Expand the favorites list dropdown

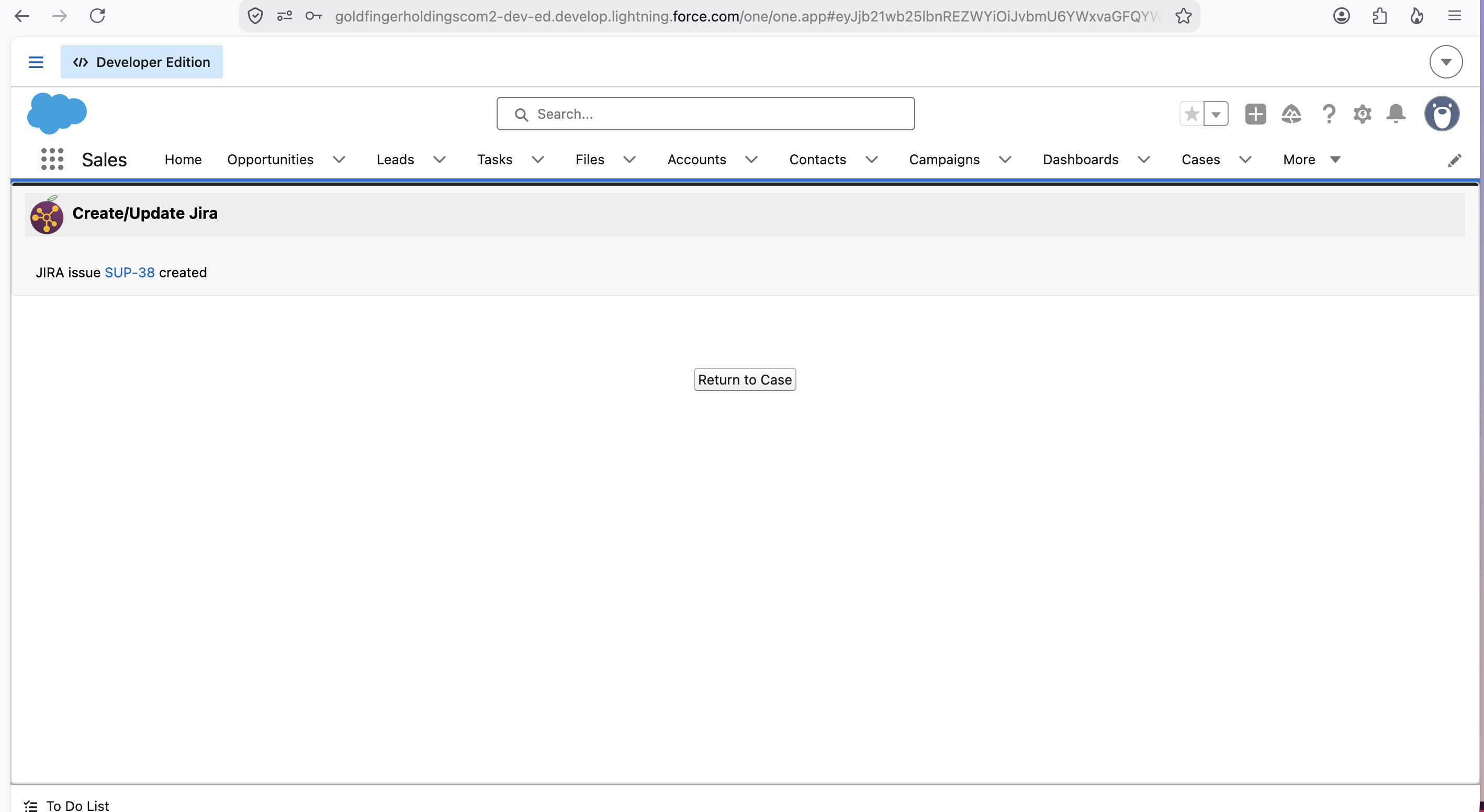tap(1216, 114)
